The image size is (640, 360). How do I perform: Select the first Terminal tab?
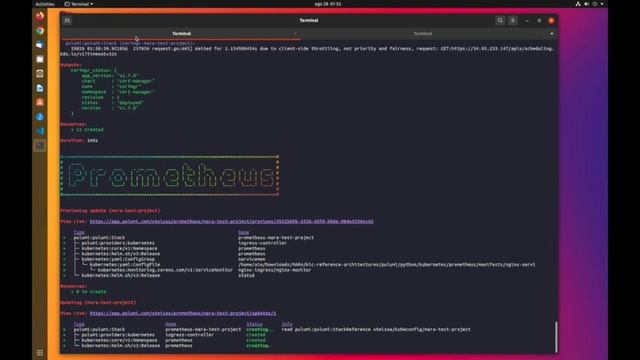coord(182,34)
